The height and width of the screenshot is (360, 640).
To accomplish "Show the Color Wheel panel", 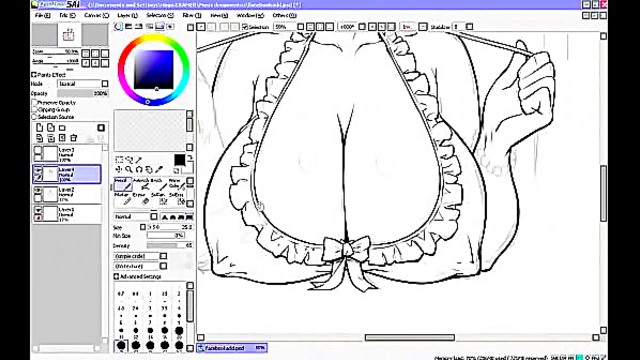I will tap(118, 27).
